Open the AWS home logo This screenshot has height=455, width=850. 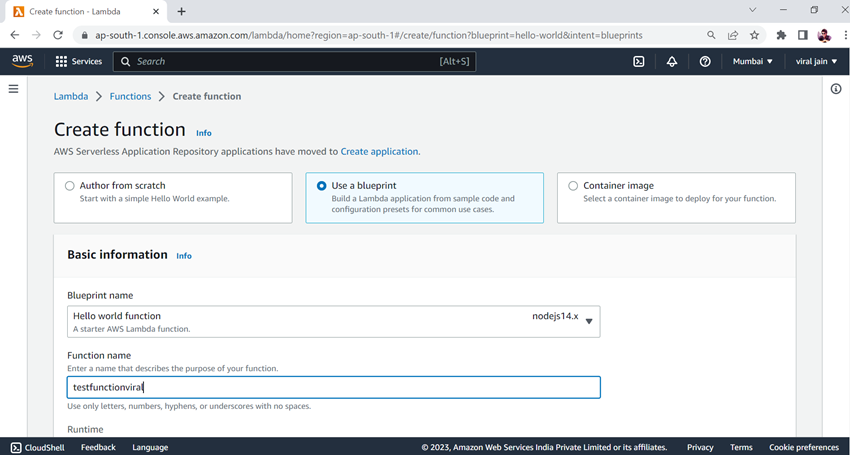click(22, 61)
